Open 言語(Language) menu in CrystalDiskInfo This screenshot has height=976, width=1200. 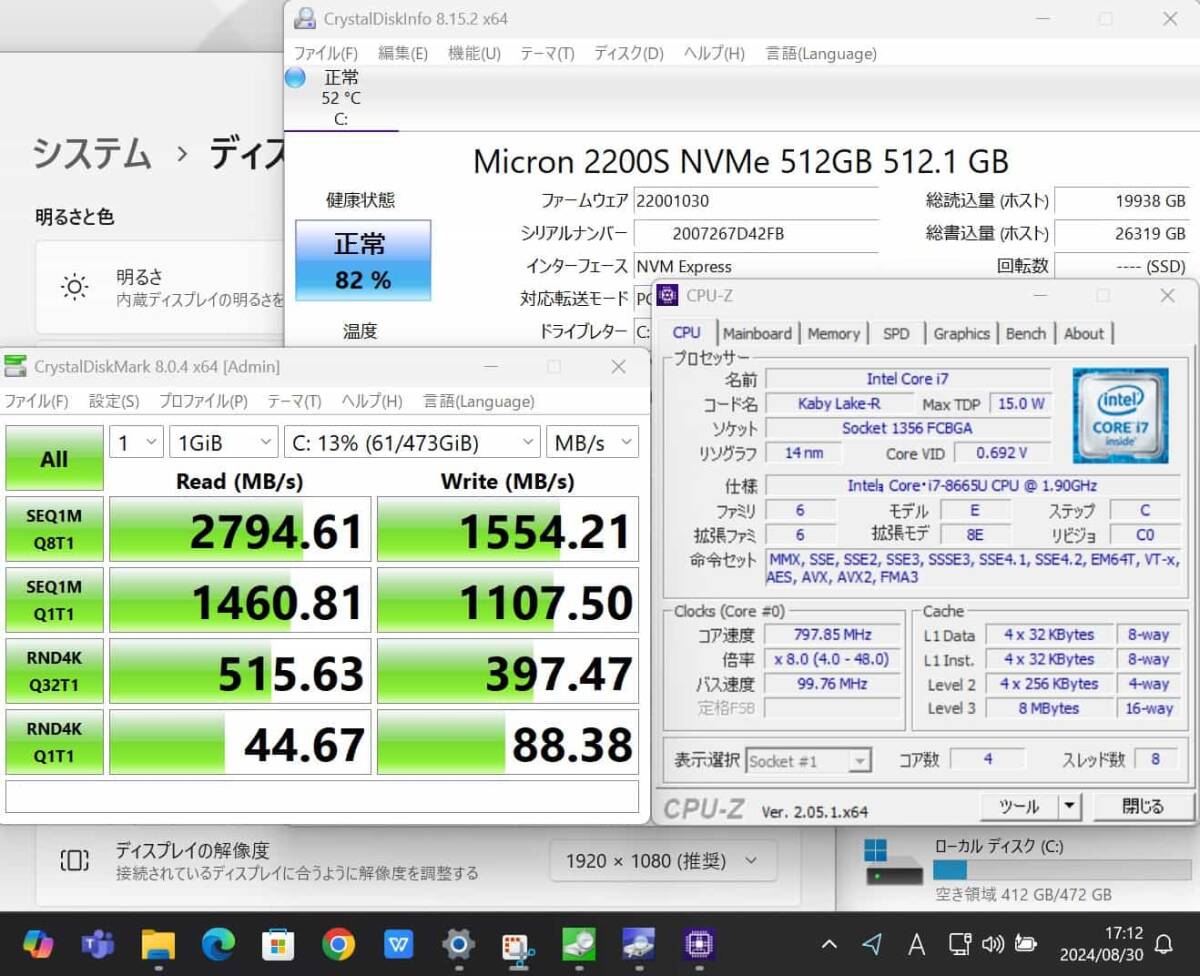coord(821,53)
